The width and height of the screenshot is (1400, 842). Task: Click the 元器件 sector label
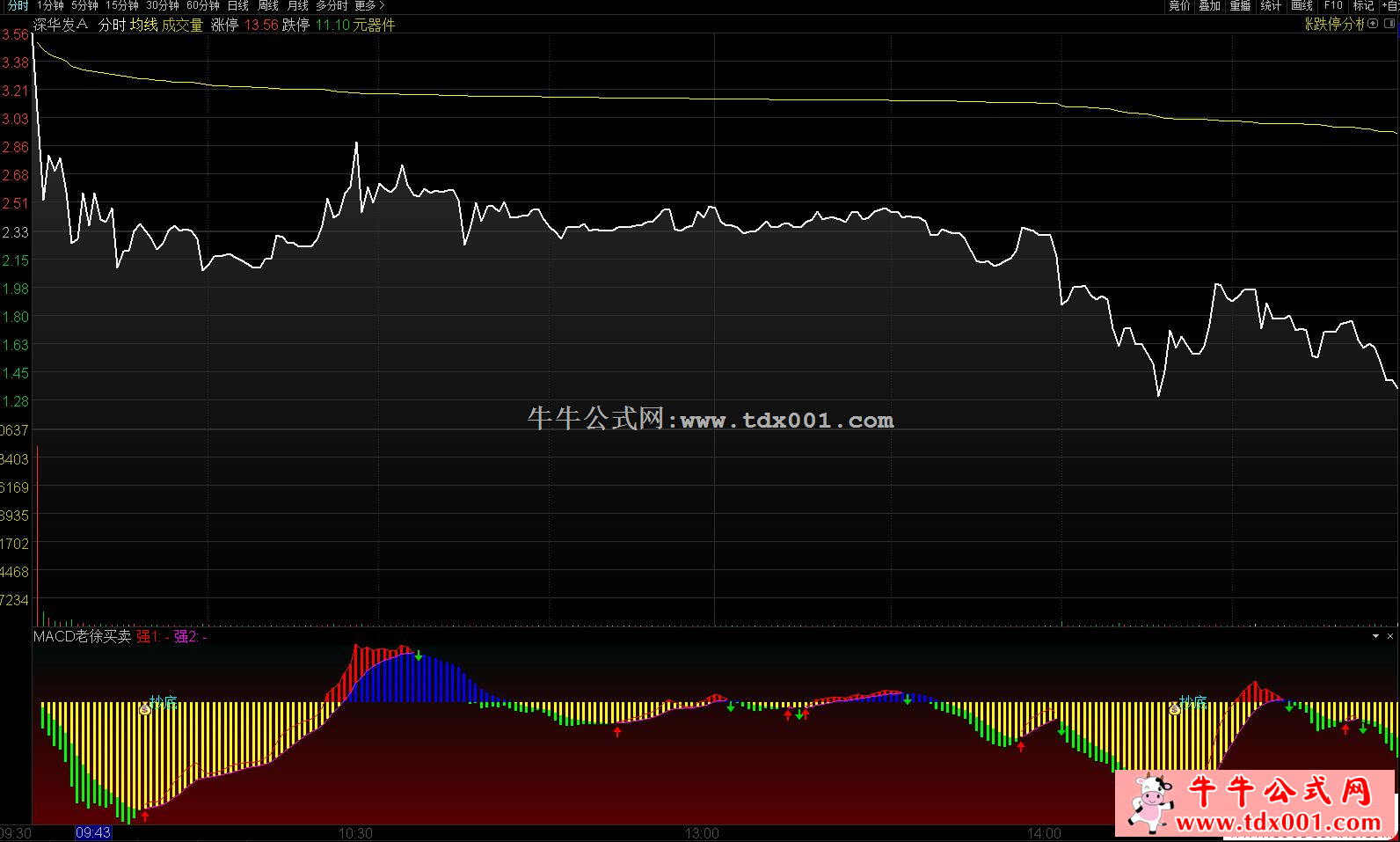point(374,26)
